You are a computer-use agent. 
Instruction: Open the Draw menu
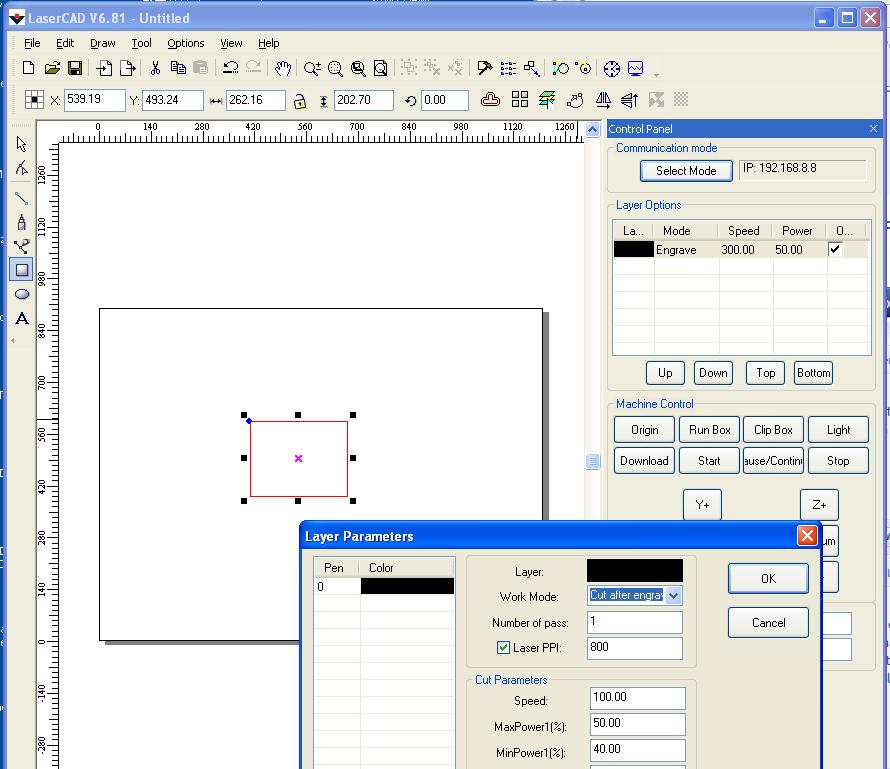(x=103, y=43)
